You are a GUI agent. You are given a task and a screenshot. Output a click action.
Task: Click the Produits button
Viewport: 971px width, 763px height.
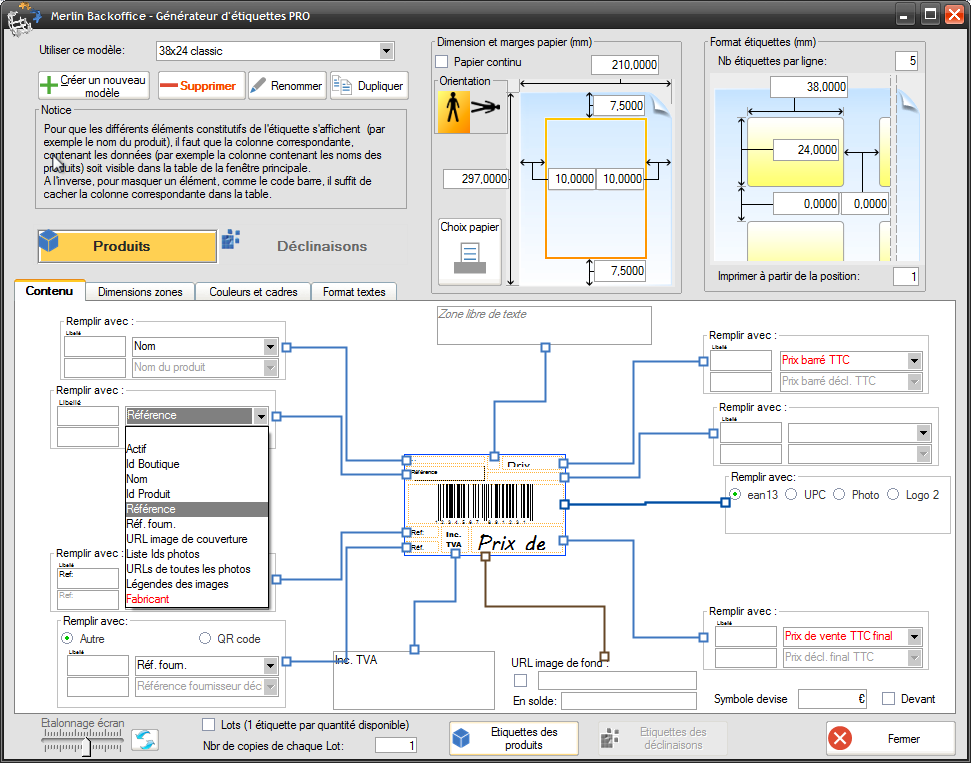128,246
